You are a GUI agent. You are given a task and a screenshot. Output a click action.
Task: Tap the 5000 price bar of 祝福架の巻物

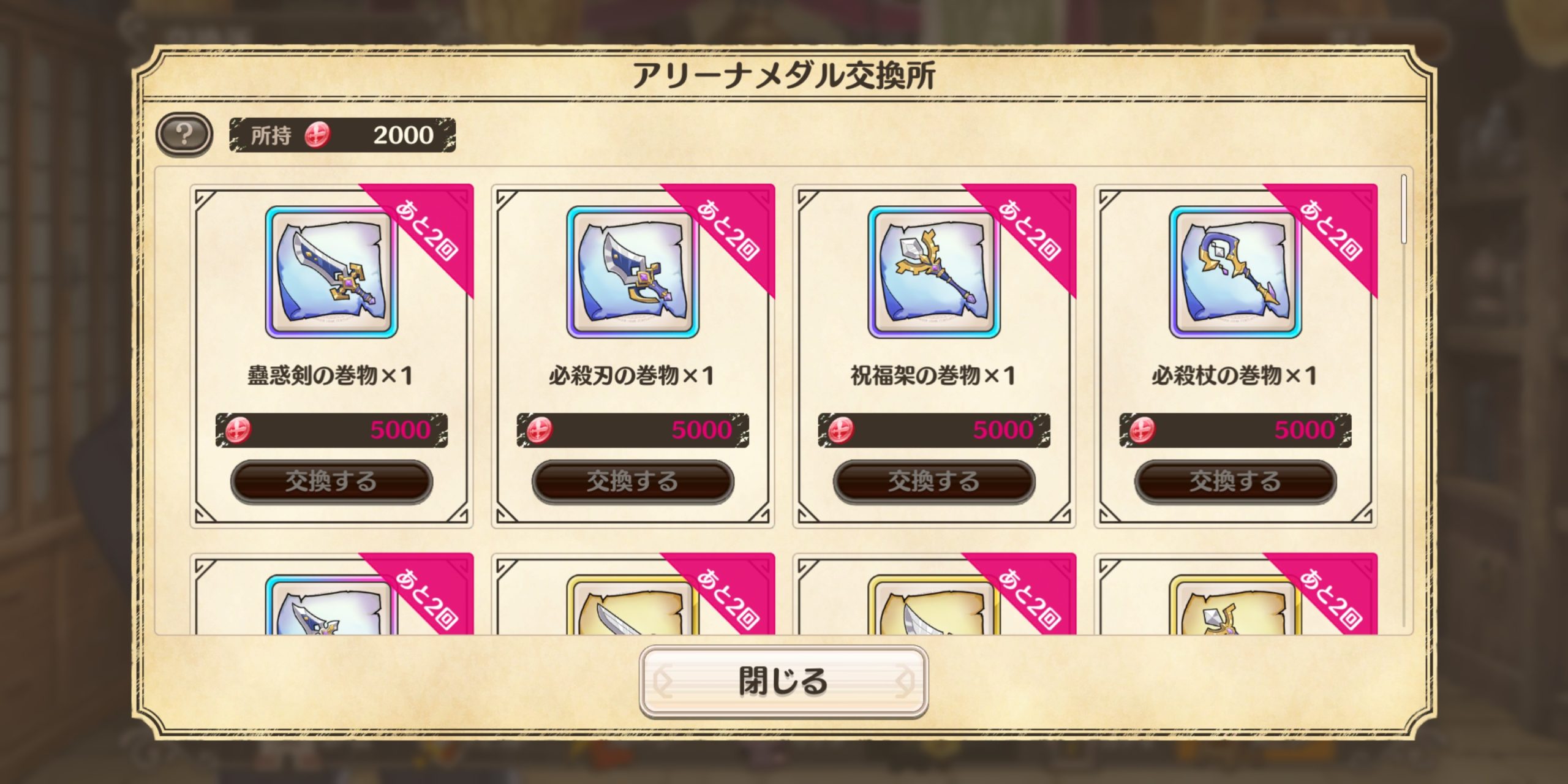click(x=934, y=430)
